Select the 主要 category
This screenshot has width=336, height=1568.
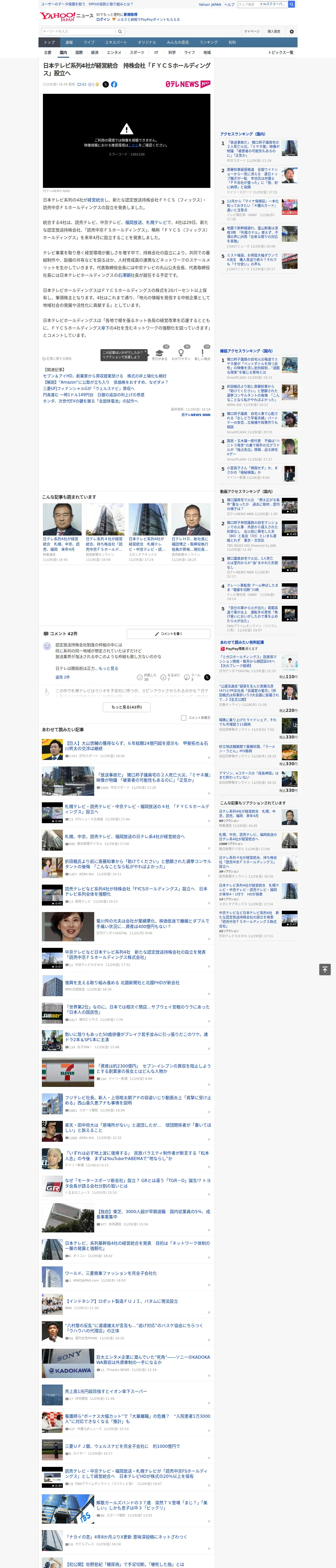pos(48,52)
